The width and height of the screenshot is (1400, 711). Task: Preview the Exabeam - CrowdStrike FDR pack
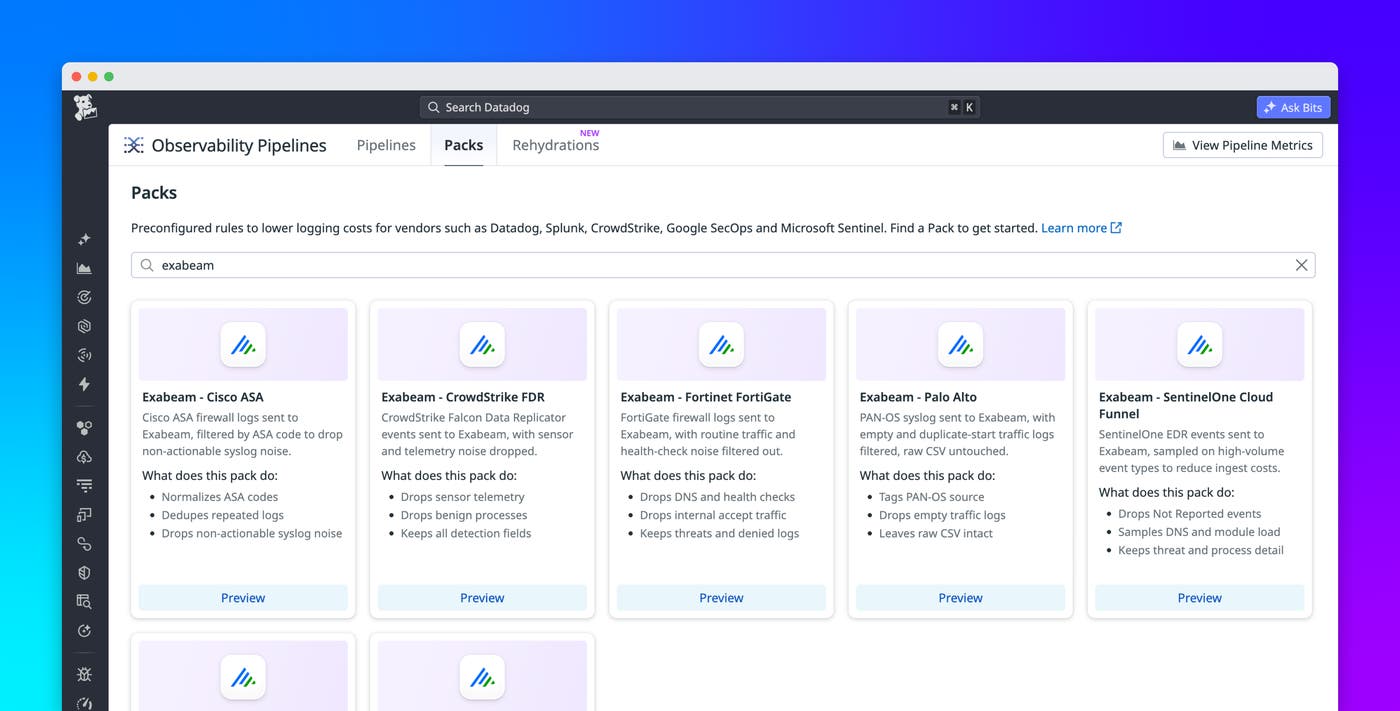pyautogui.click(x=482, y=598)
